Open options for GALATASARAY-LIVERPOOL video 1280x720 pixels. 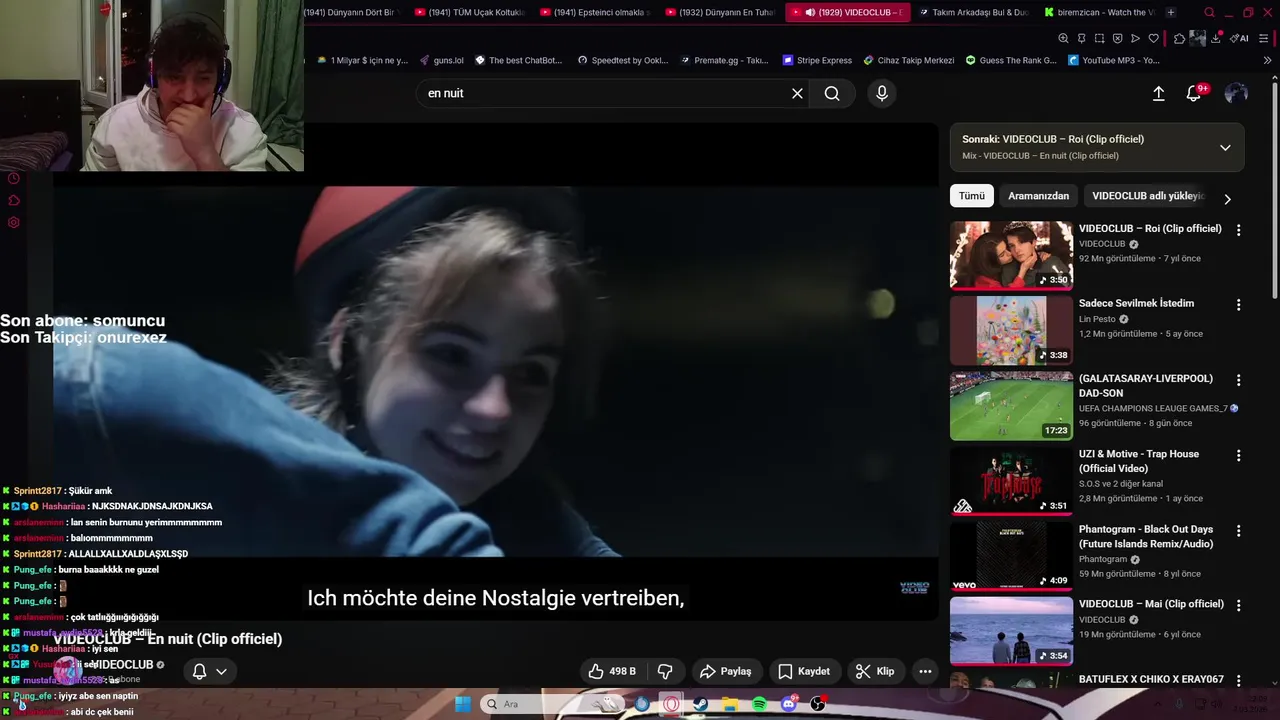tap(1238, 380)
